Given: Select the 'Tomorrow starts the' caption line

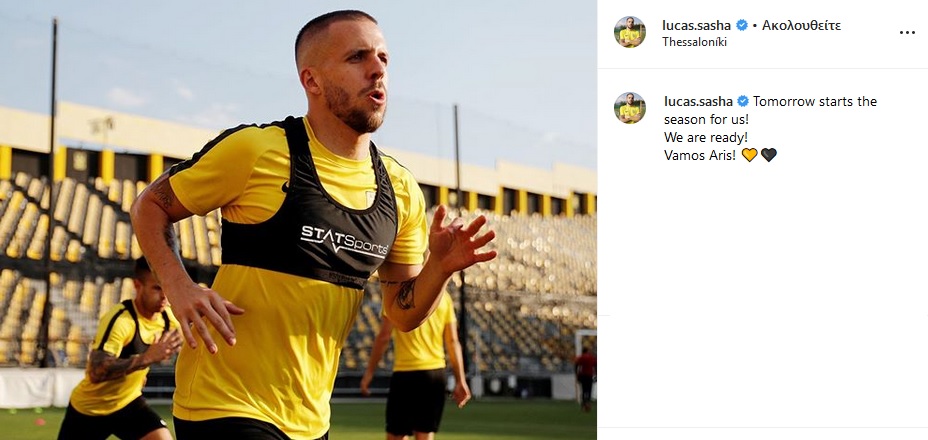Looking at the screenshot, I should pyautogui.click(x=815, y=101).
